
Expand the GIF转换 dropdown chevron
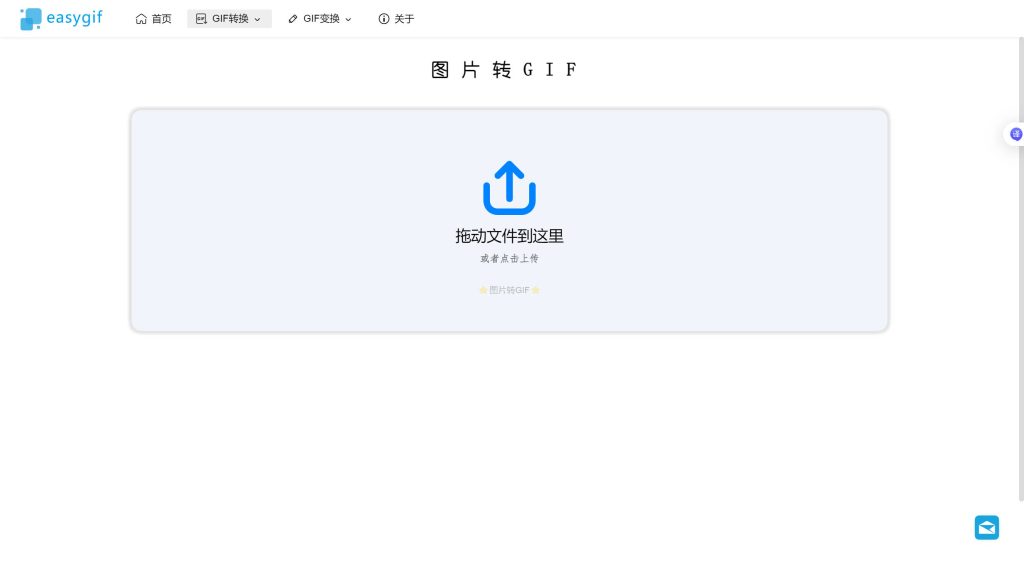pos(257,19)
